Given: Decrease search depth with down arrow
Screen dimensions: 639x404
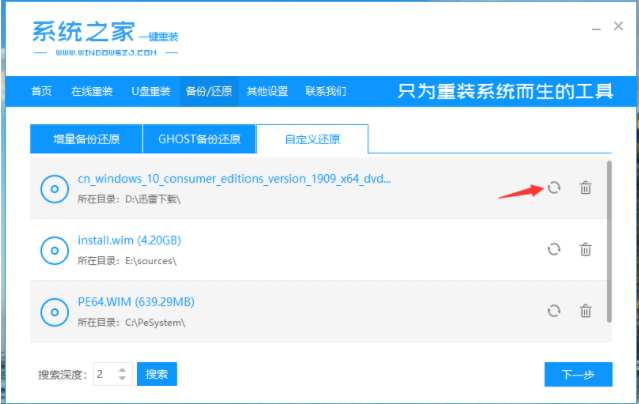Looking at the screenshot, I should click(123, 379).
